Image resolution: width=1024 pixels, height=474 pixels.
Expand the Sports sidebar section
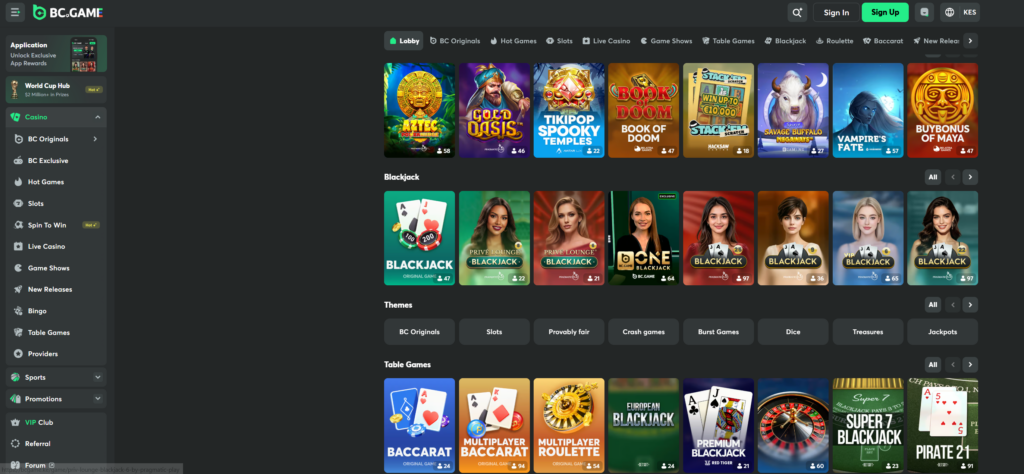97,377
